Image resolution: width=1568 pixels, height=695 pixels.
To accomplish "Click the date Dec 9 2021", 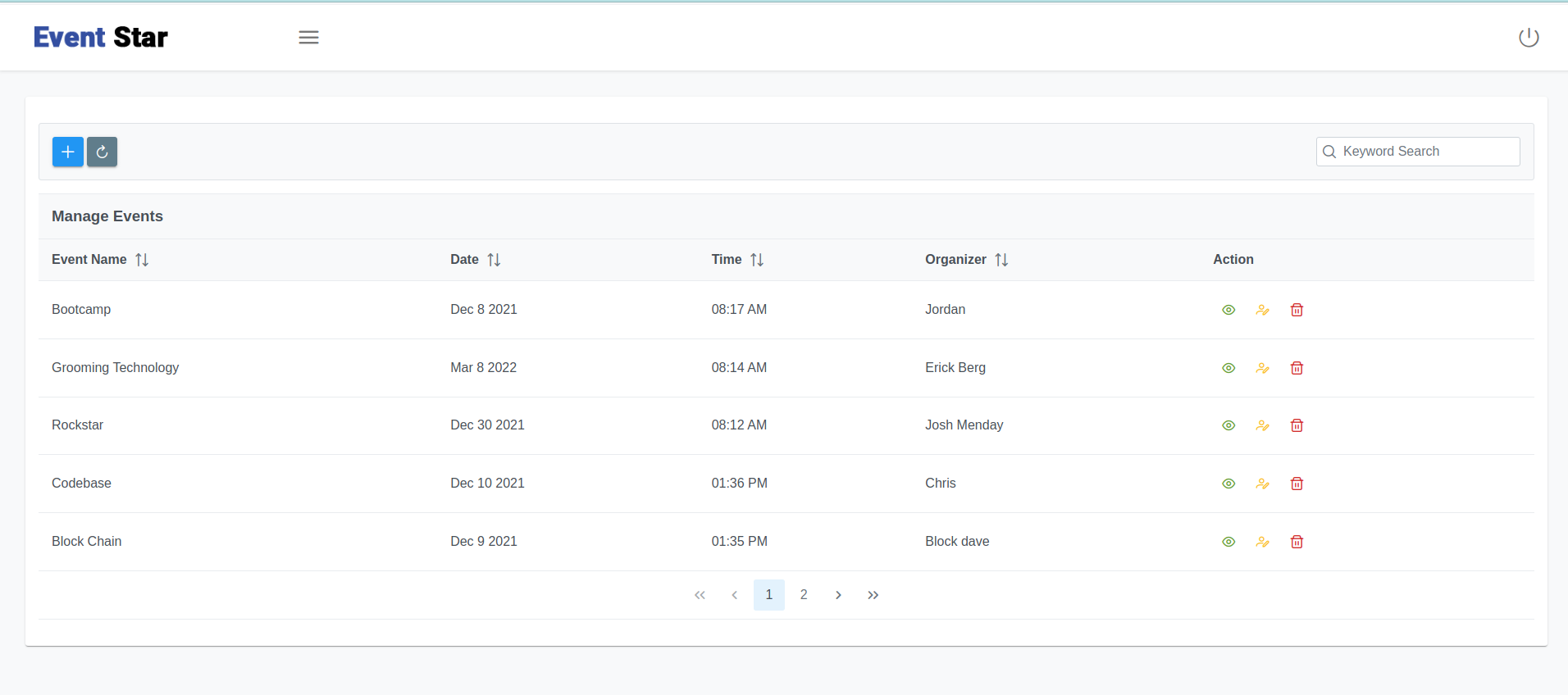I will (x=484, y=542).
